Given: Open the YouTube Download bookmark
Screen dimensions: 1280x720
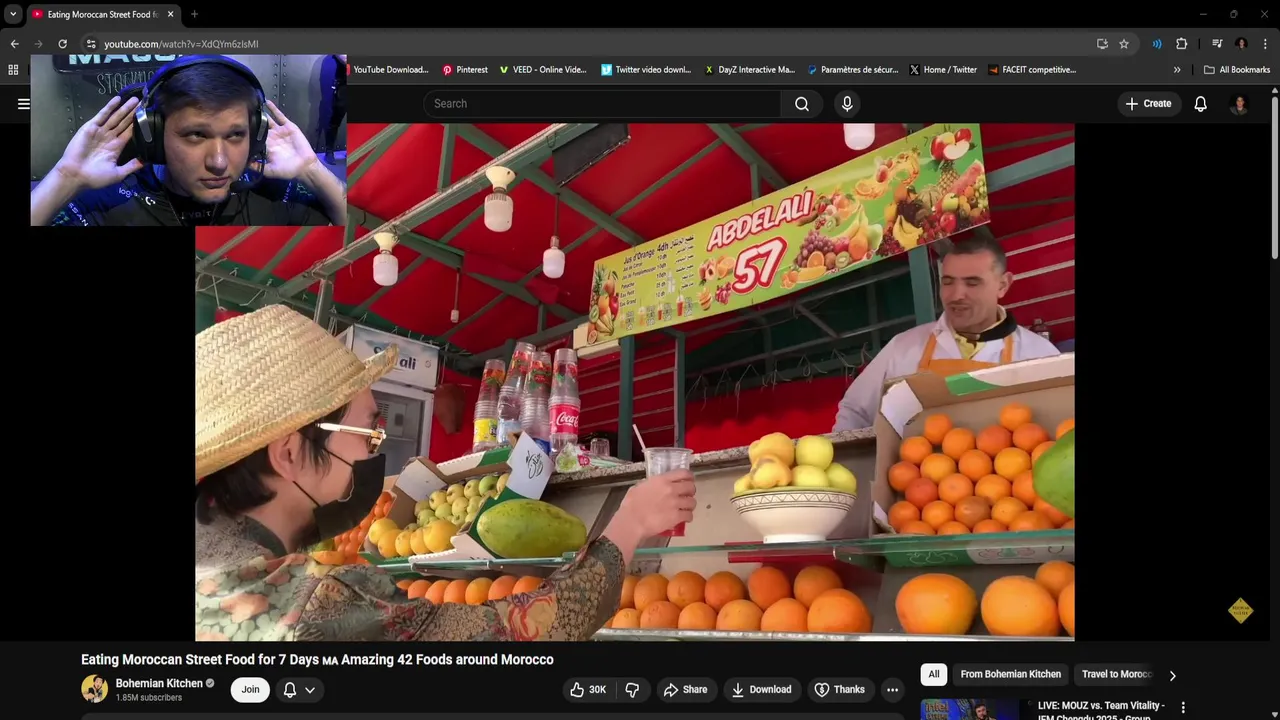Looking at the screenshot, I should tap(390, 70).
